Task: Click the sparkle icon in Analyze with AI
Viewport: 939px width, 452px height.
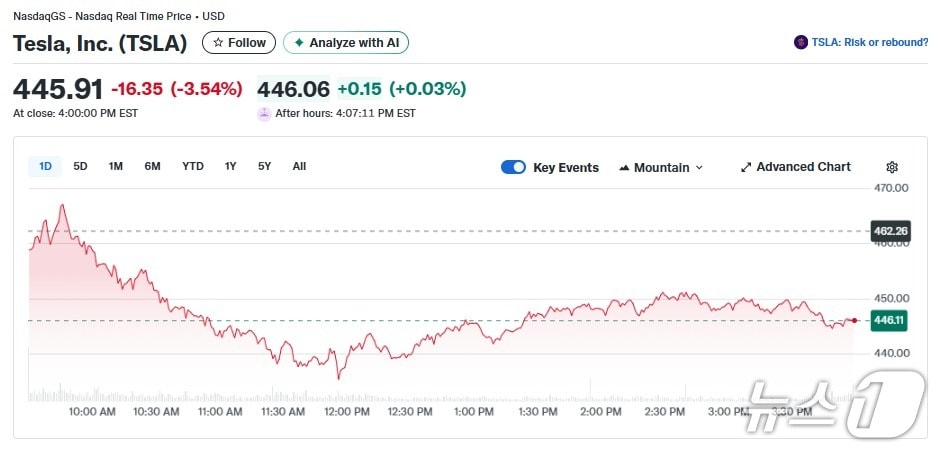Action: (x=299, y=43)
